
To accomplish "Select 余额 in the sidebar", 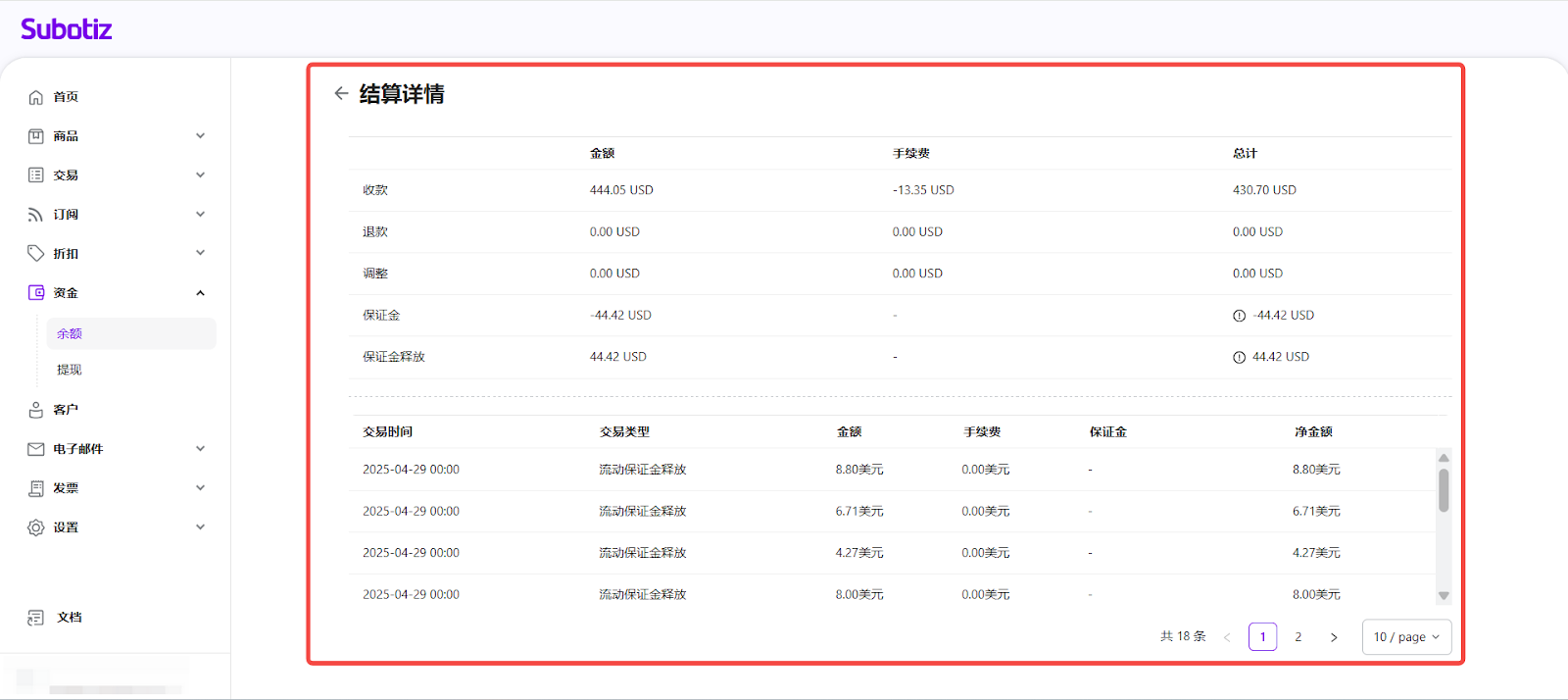I will [x=70, y=334].
